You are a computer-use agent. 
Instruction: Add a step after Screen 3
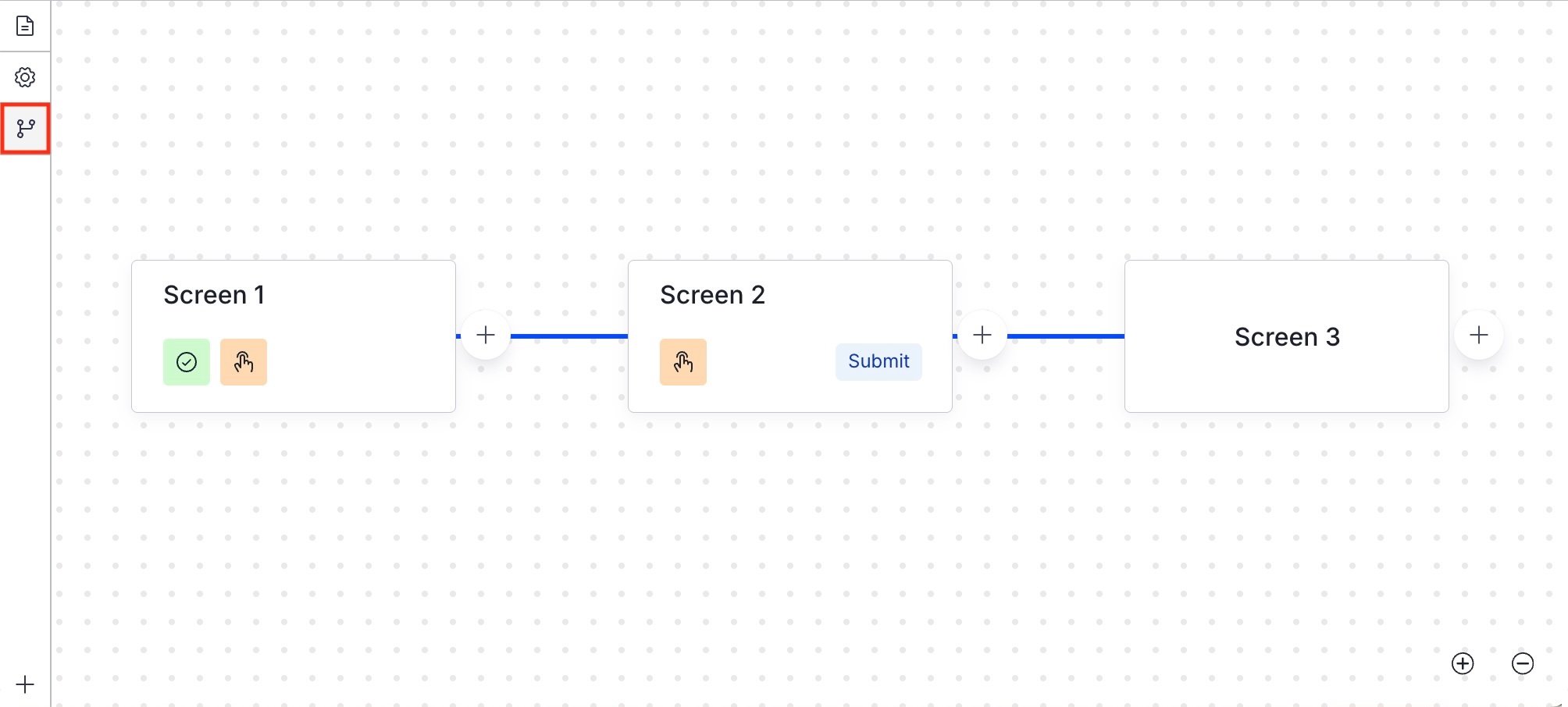[x=1479, y=336]
